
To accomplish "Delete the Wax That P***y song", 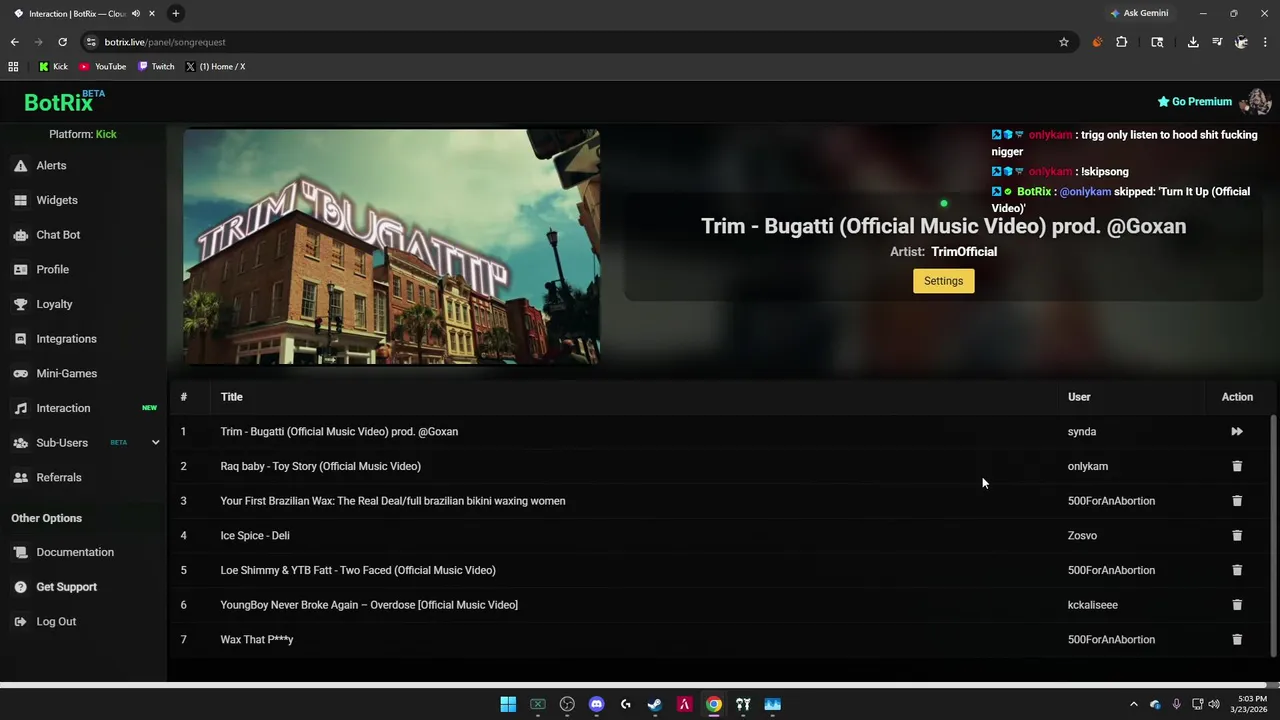I will 1237,640.
